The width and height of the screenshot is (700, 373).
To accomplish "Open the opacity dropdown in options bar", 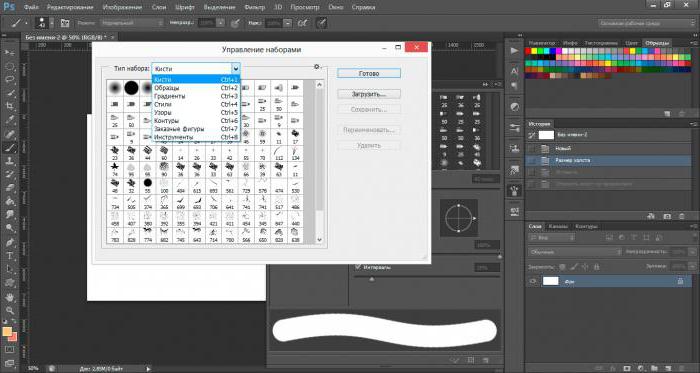I will 221,23.
